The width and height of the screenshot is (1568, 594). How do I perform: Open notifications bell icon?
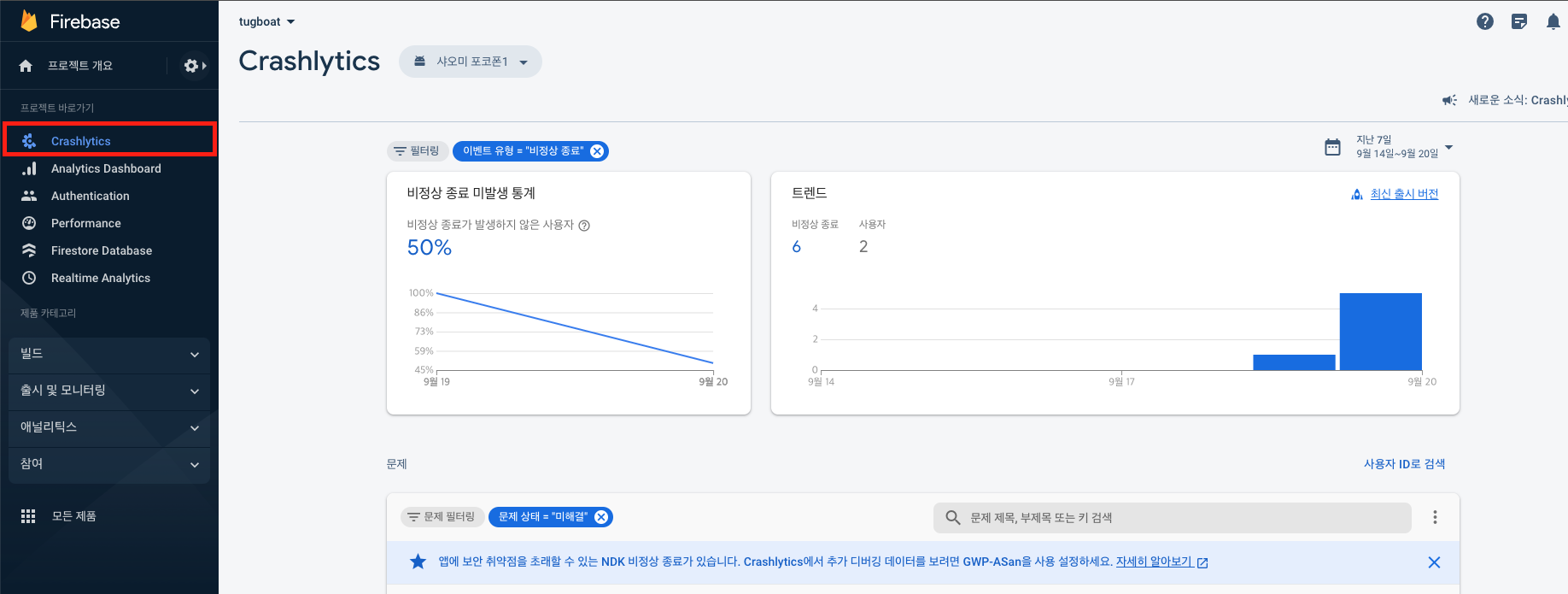click(x=1553, y=21)
